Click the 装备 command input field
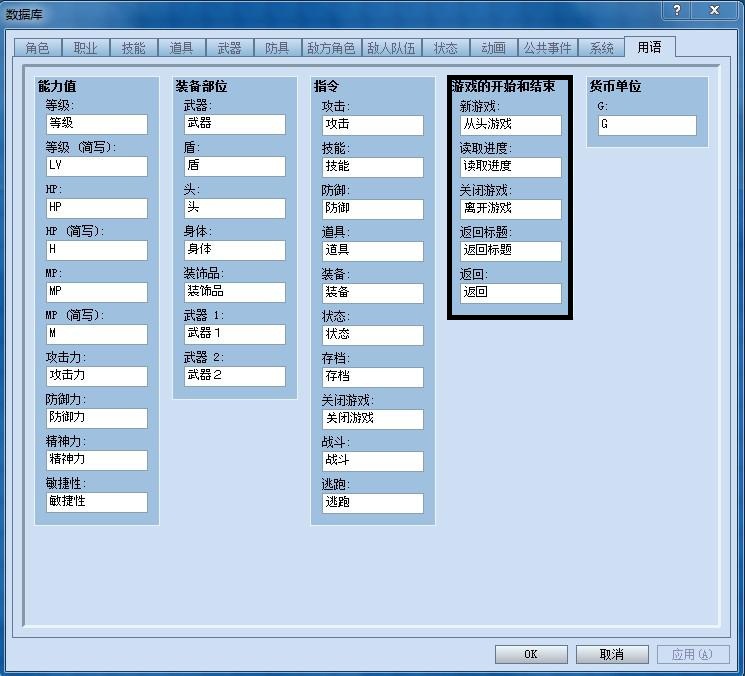The height and width of the screenshot is (676, 745). [x=372, y=293]
